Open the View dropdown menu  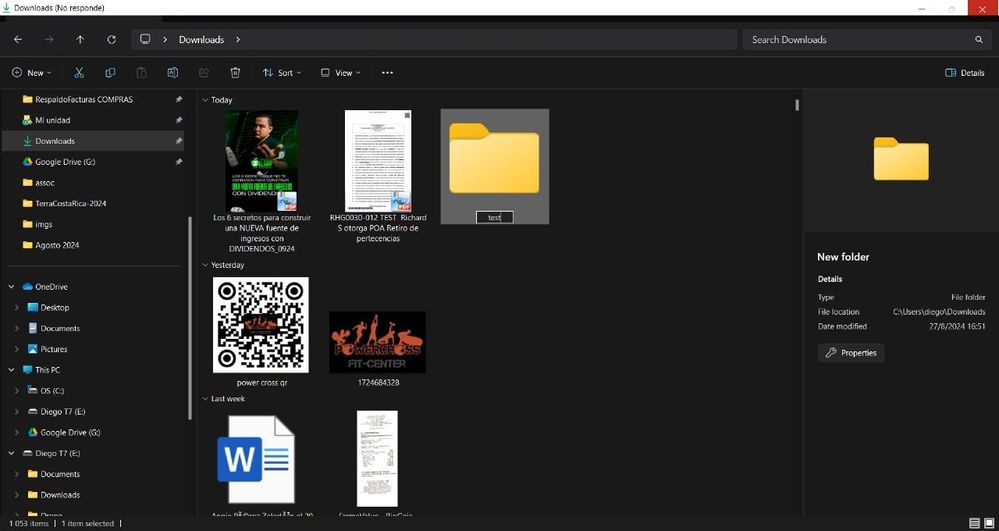coord(340,73)
